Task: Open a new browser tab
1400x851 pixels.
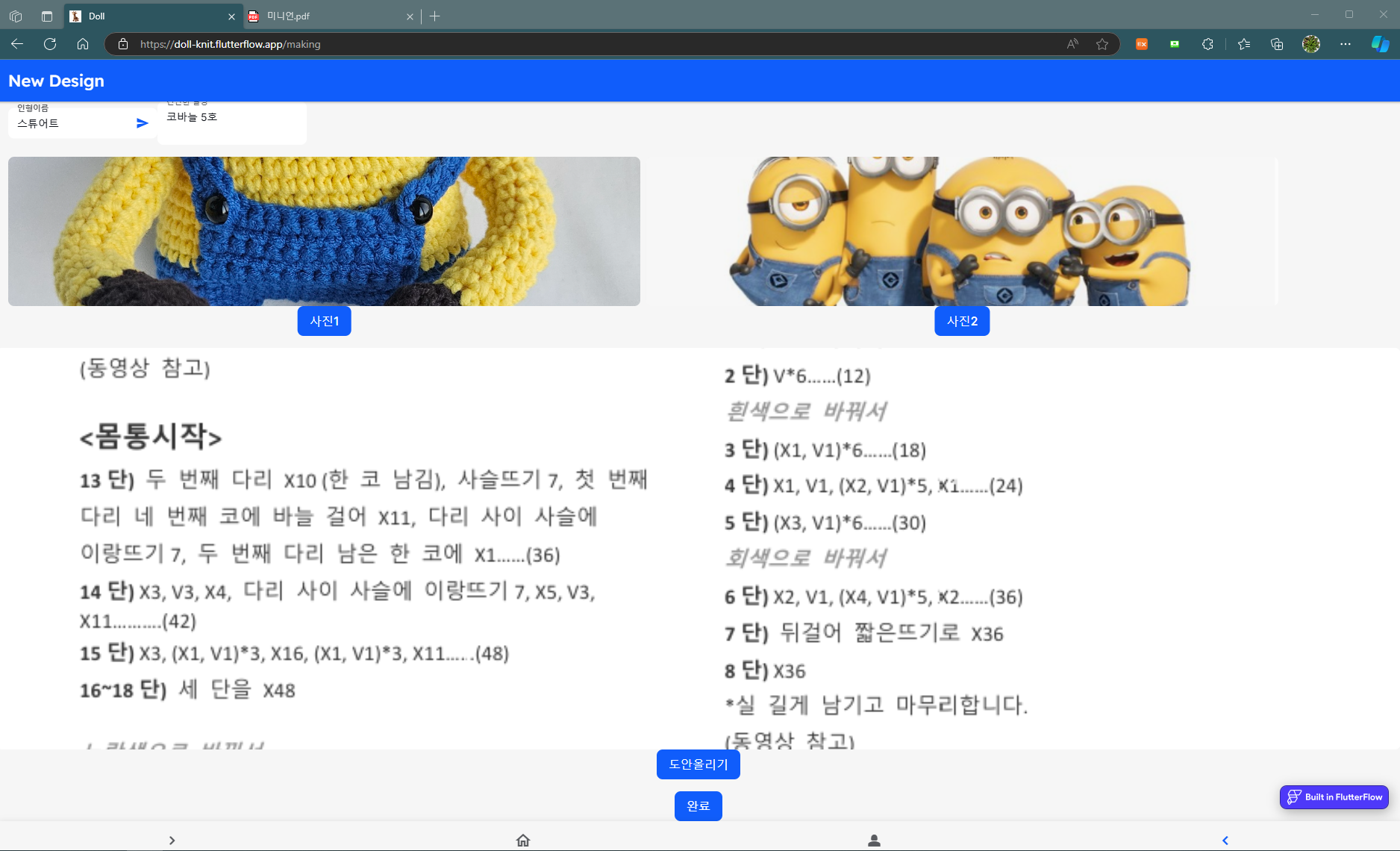Action: coord(435,16)
